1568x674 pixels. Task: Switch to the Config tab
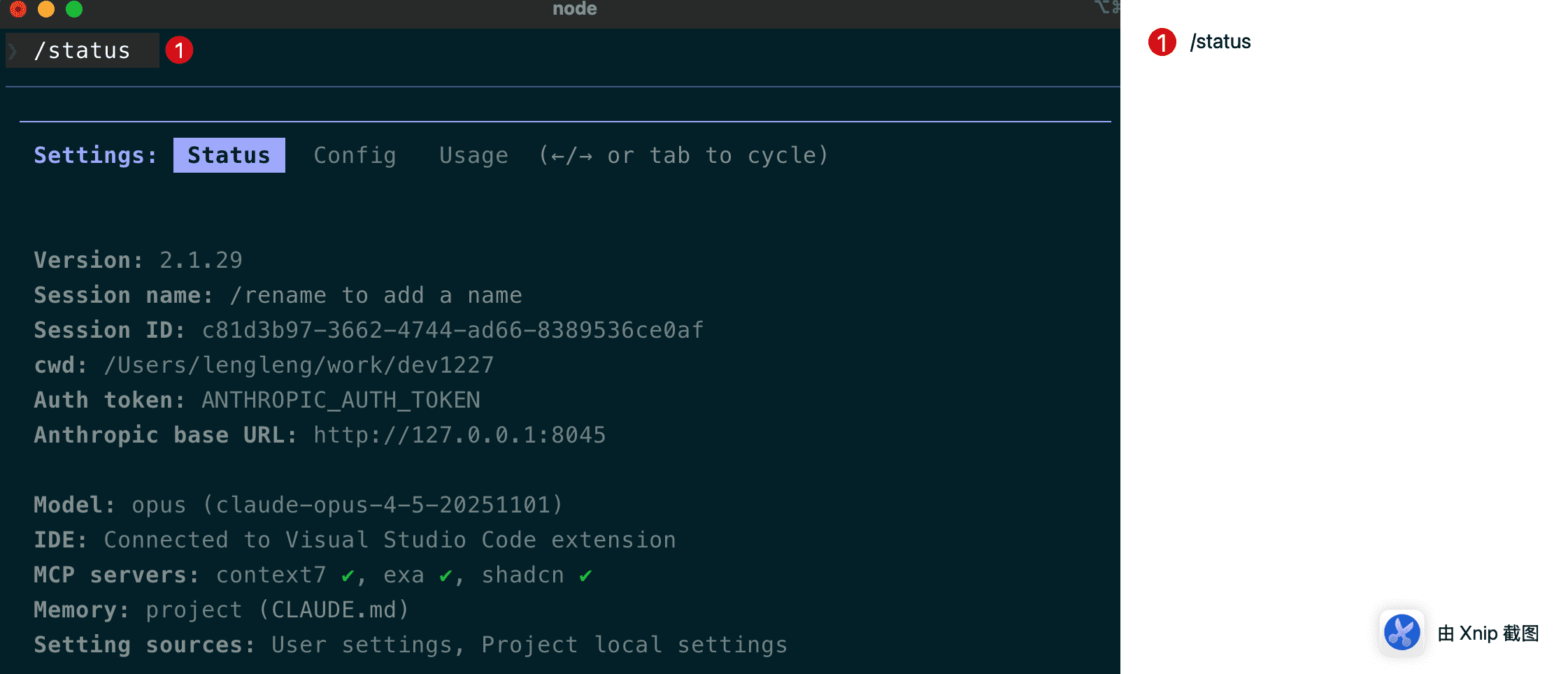(355, 155)
